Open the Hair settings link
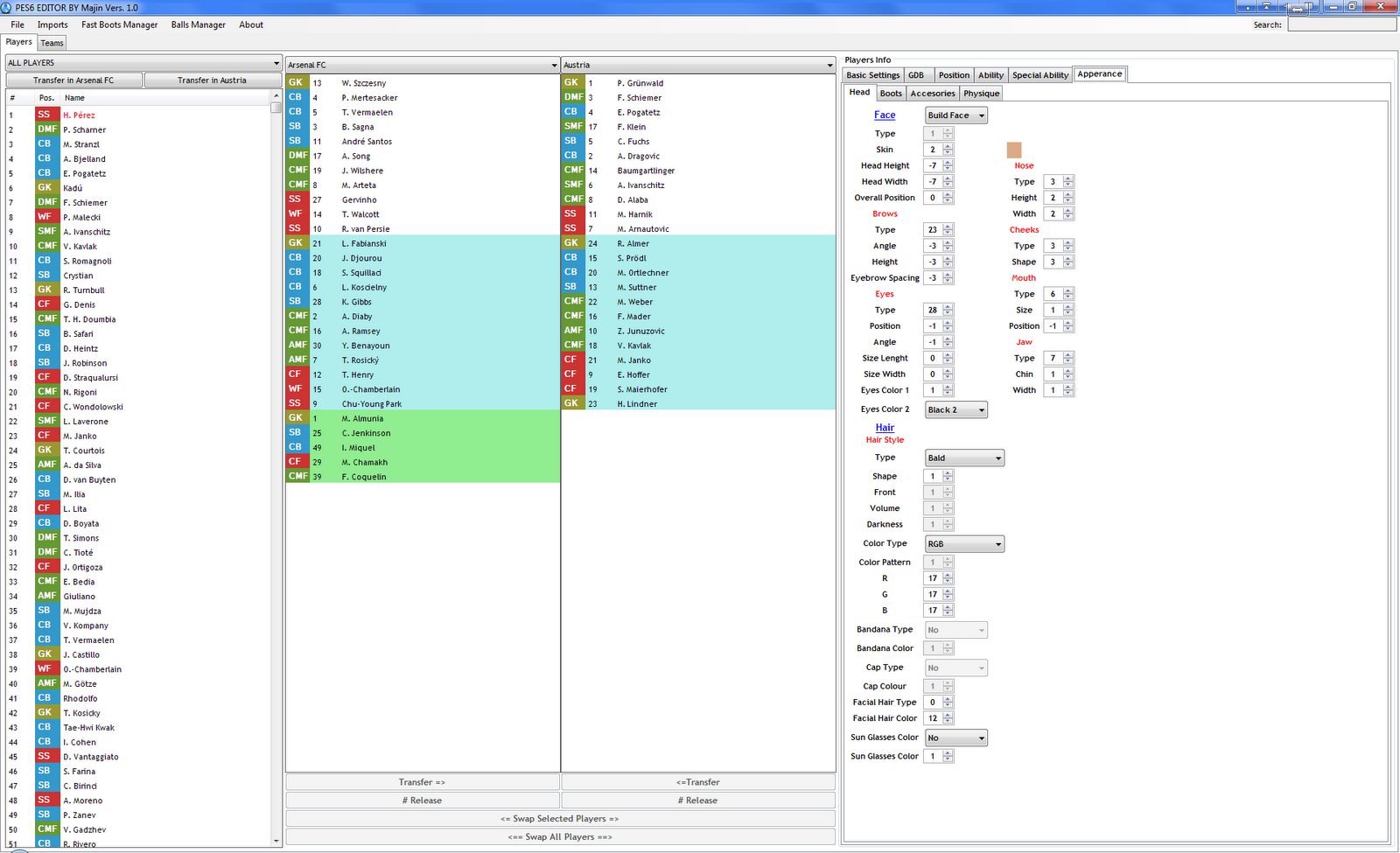 pyautogui.click(x=884, y=427)
